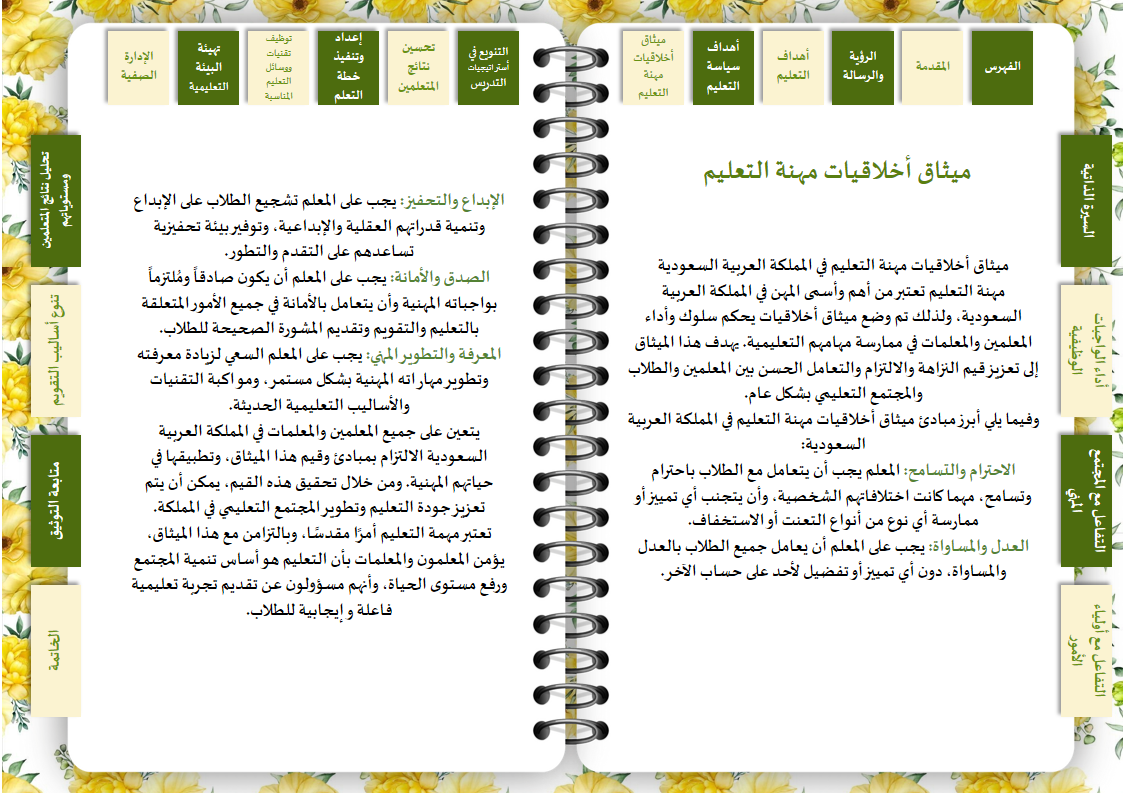
Task: Go to متابعة التوثيق side tab
Action: [56, 500]
